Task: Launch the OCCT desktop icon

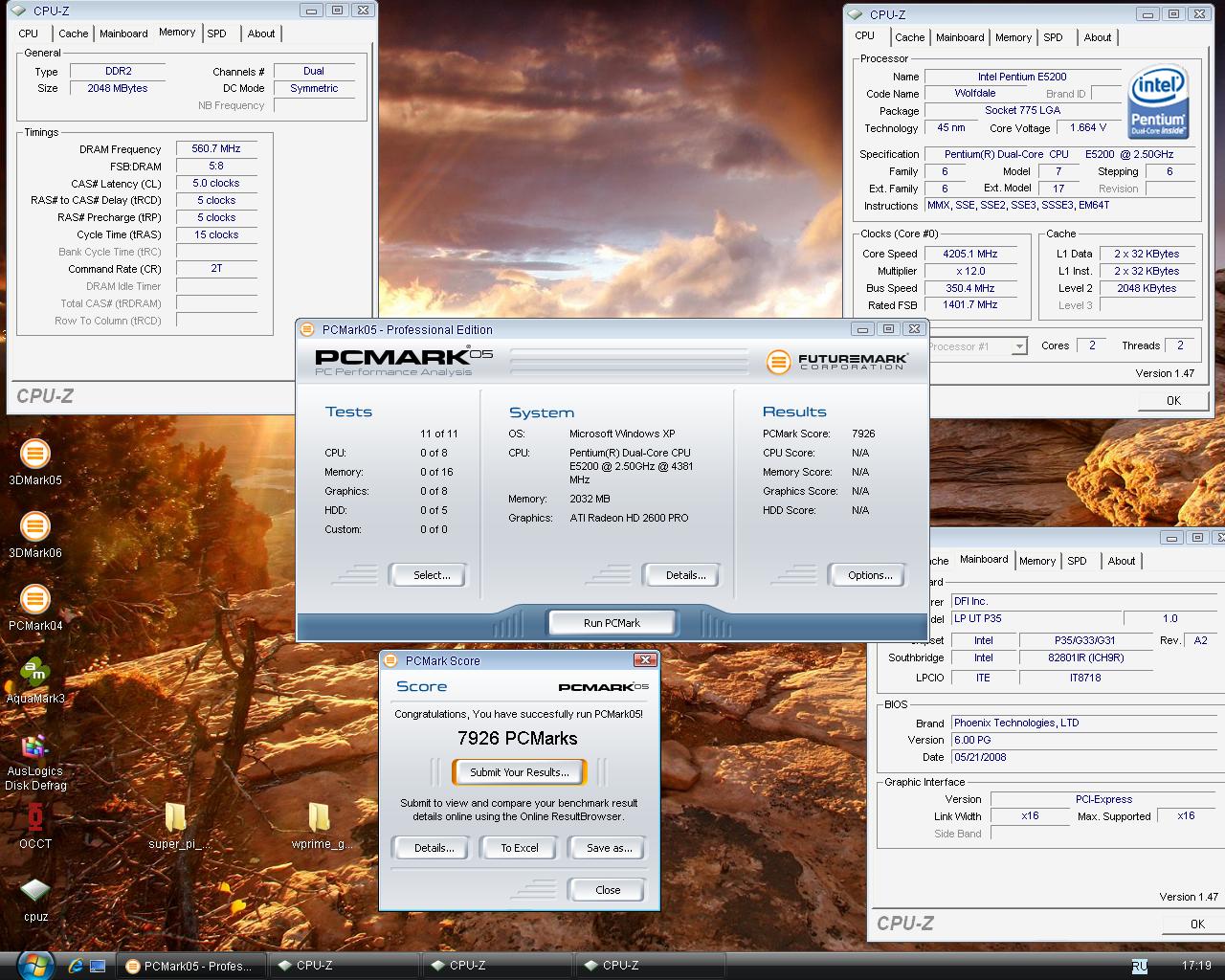Action: [x=34, y=826]
